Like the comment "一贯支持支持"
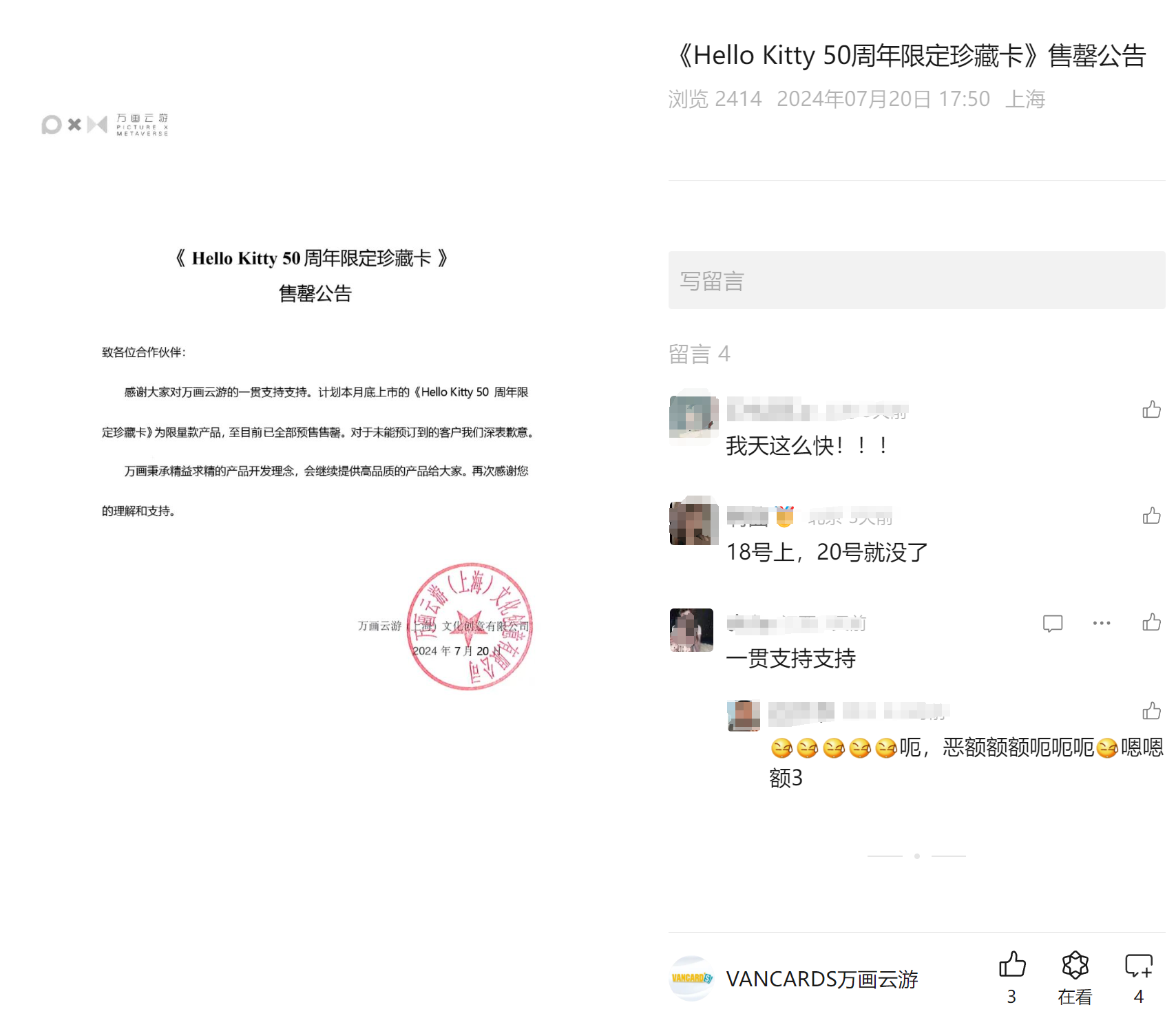 [x=1151, y=622]
